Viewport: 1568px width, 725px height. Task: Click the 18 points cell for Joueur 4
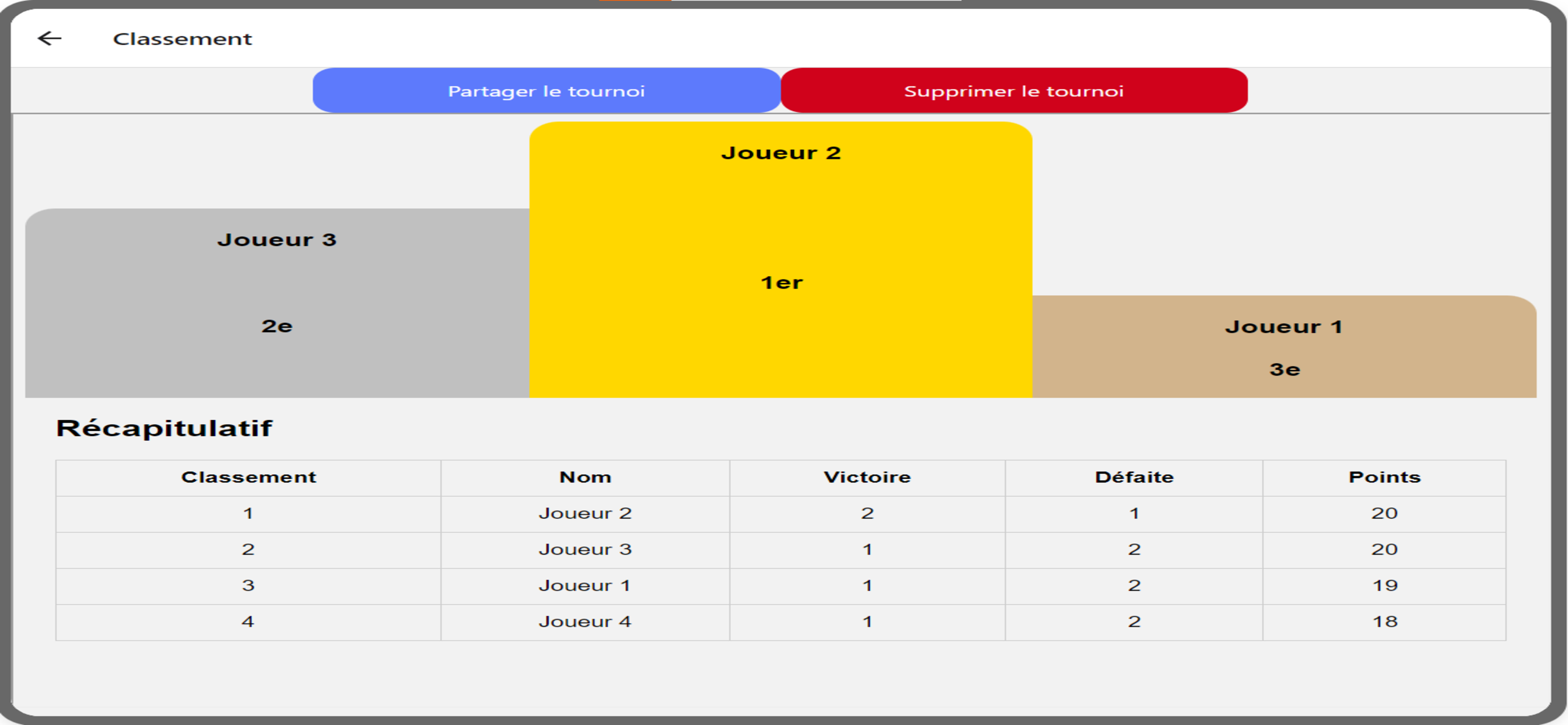pyautogui.click(x=1384, y=622)
